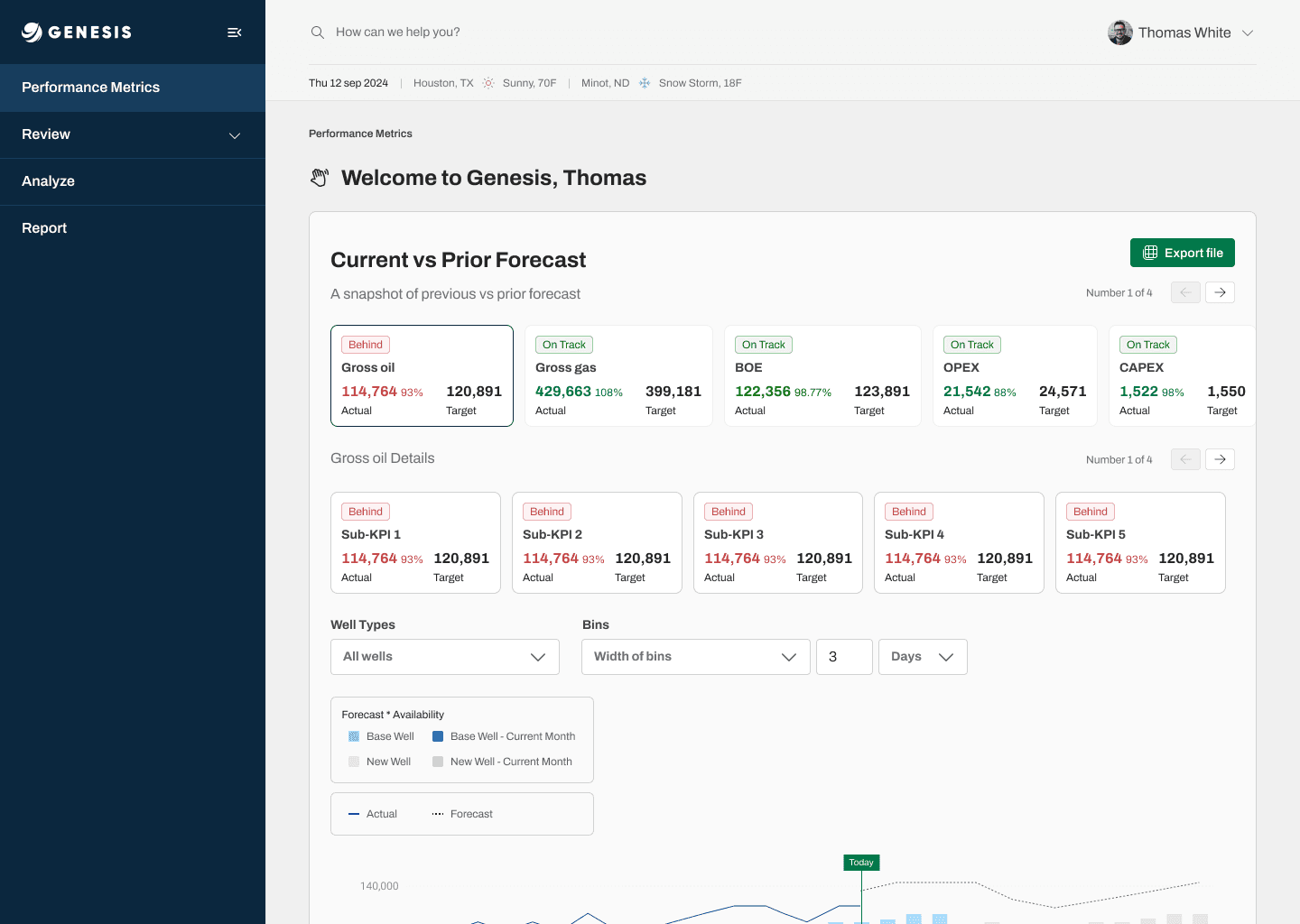Click the Behind badge on Gross oil
The width and height of the screenshot is (1300, 924).
pyautogui.click(x=366, y=345)
